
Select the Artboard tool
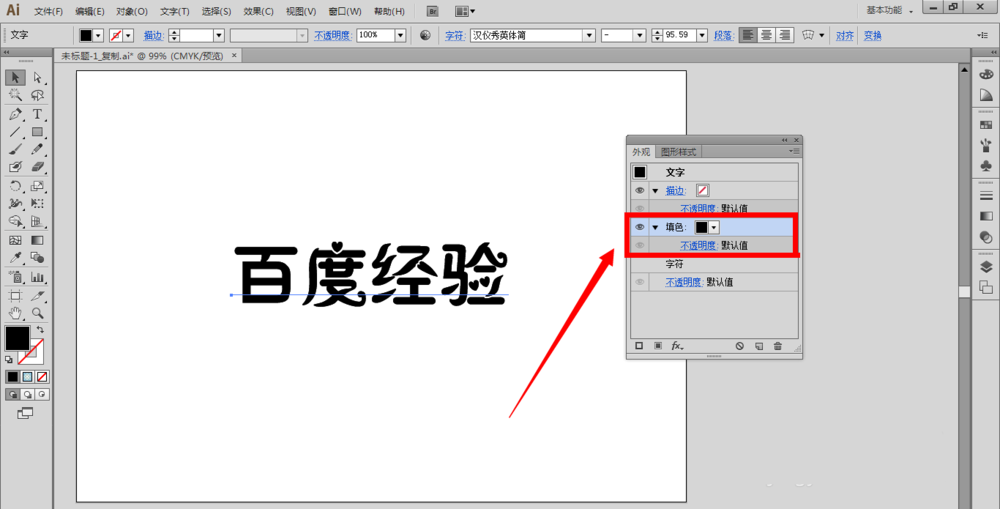15,296
